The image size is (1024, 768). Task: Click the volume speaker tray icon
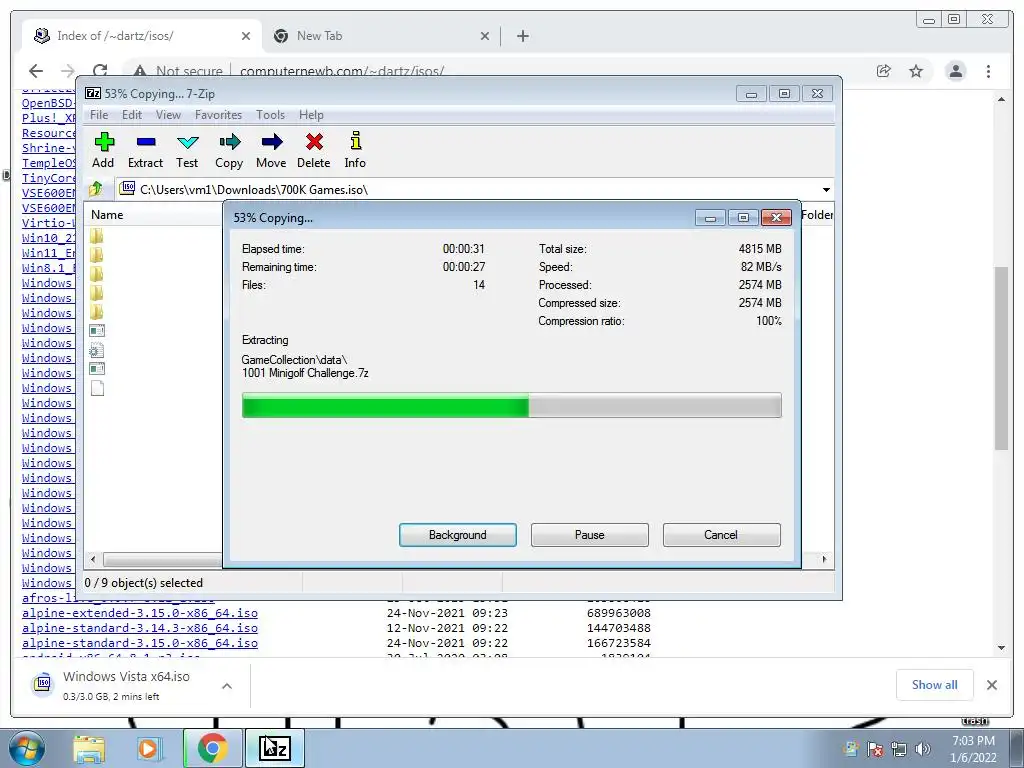click(x=923, y=749)
